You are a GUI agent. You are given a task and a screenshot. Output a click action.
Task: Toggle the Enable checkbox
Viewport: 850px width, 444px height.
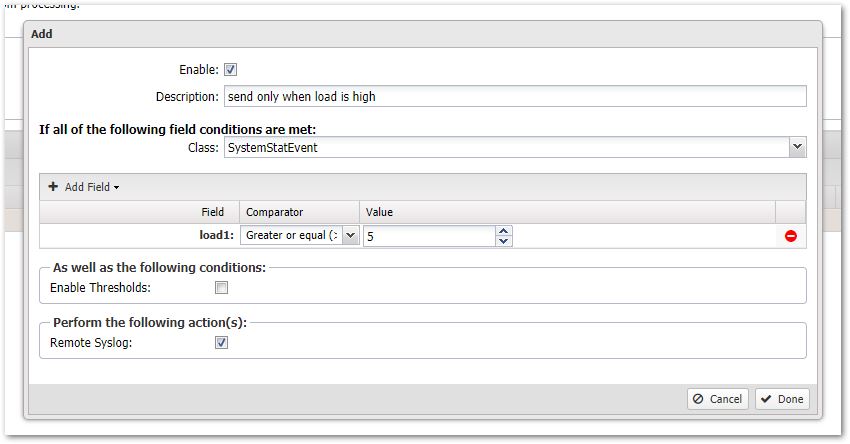coord(230,70)
